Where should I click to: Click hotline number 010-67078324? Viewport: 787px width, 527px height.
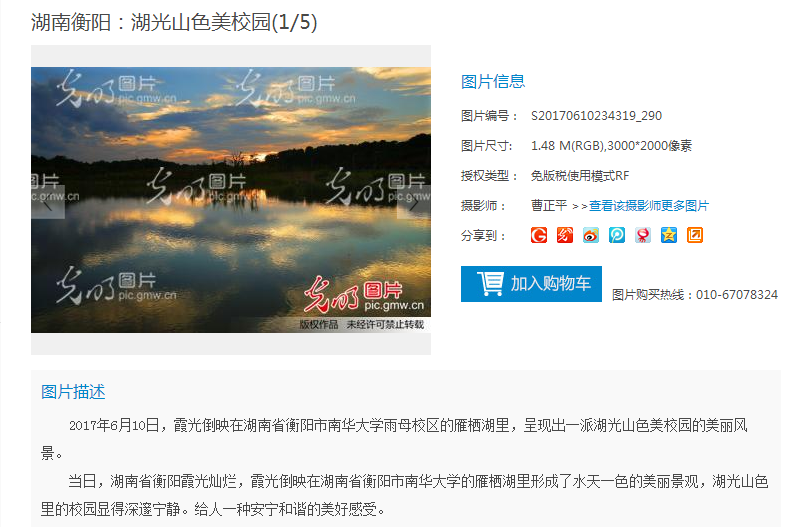coord(737,295)
